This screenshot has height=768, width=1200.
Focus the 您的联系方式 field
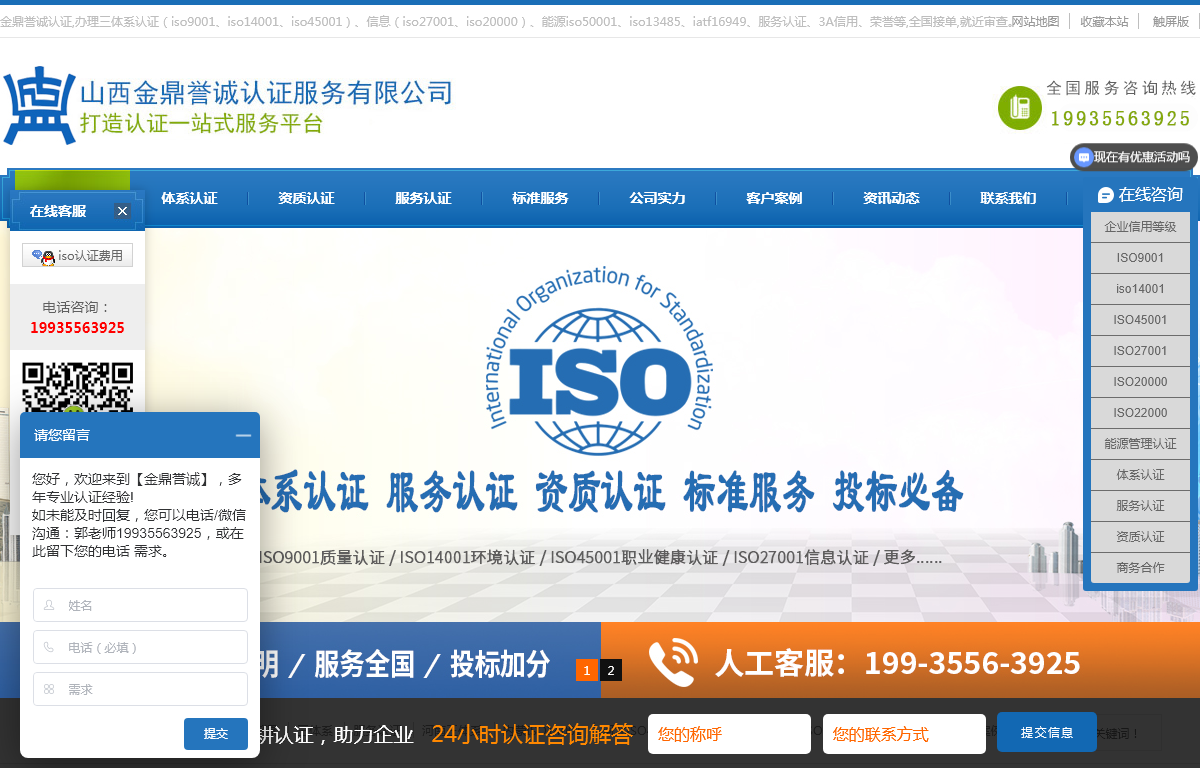(904, 734)
